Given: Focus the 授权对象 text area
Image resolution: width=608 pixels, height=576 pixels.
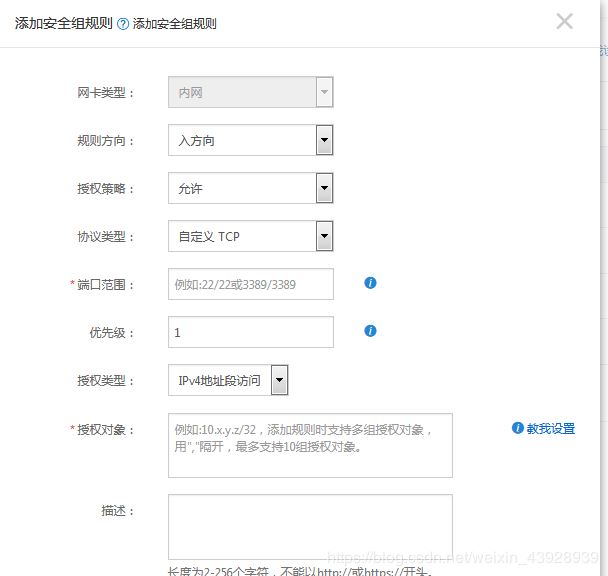Looking at the screenshot, I should [x=310, y=445].
